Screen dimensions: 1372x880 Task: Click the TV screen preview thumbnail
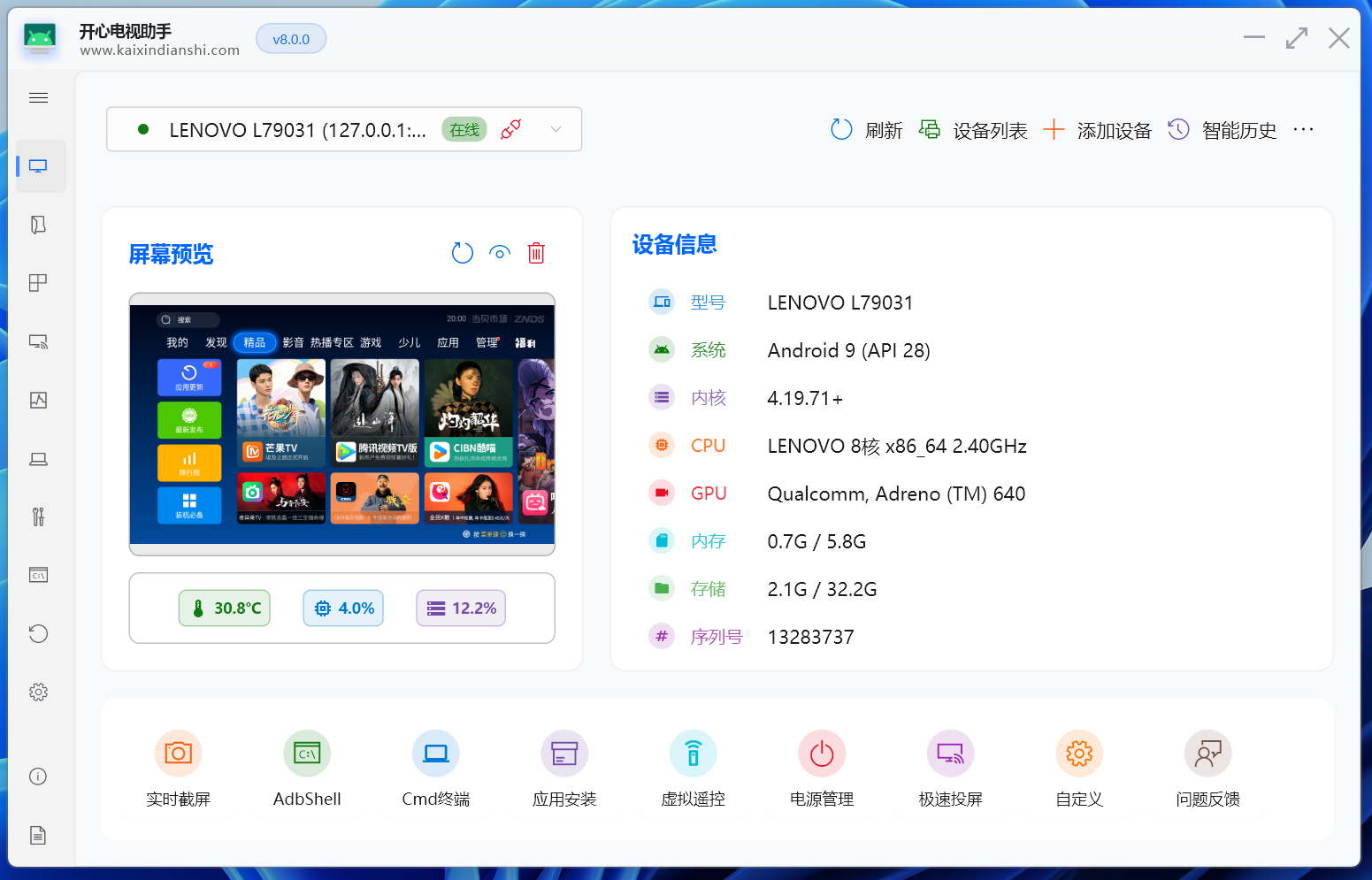point(342,425)
